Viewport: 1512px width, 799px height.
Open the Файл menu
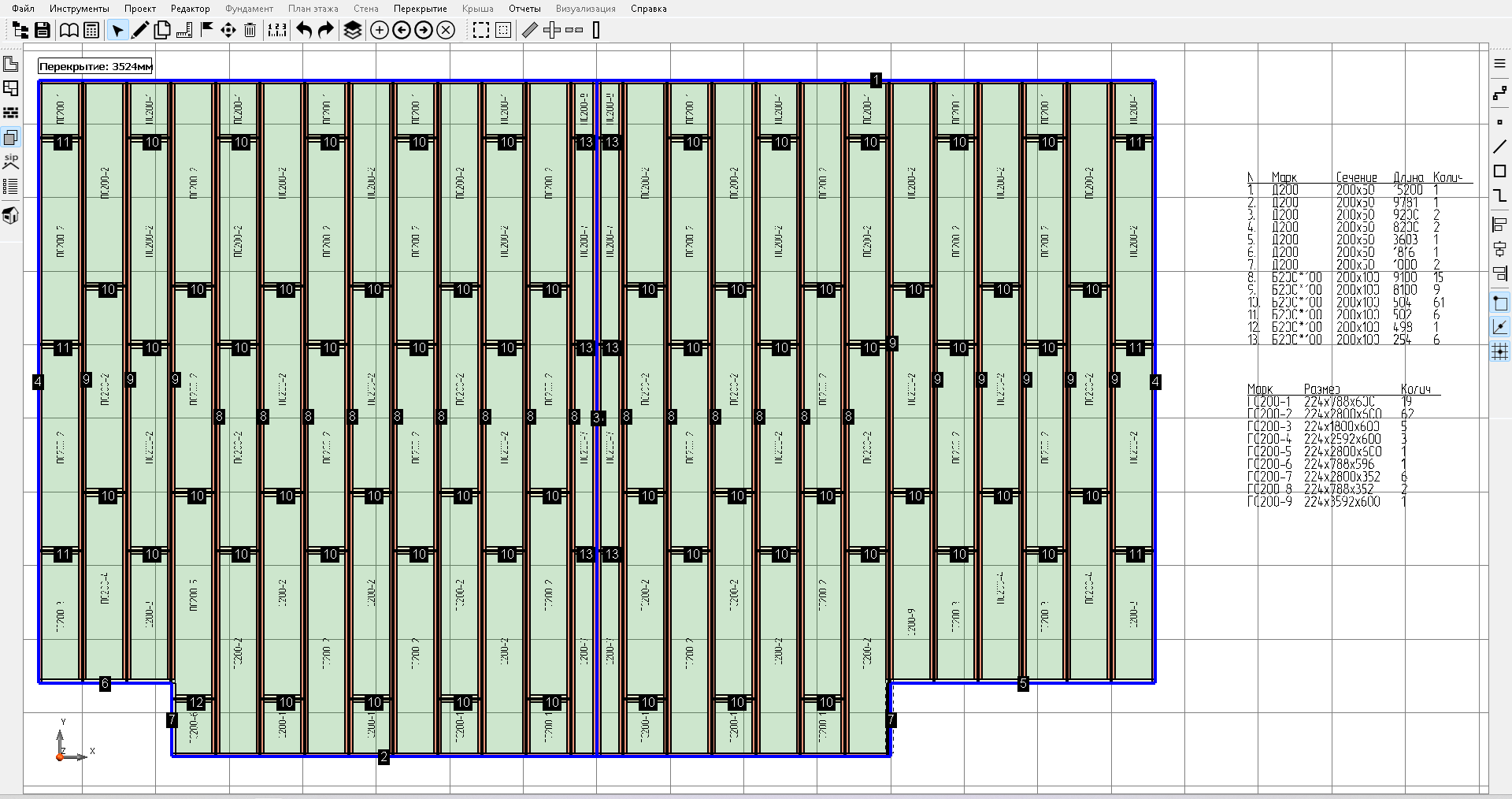[x=23, y=9]
